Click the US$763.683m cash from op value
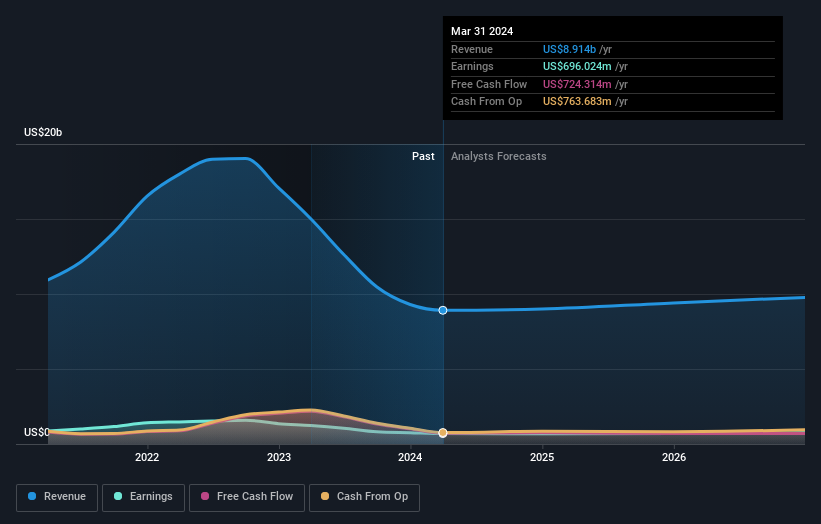The width and height of the screenshot is (821, 524). click(577, 102)
